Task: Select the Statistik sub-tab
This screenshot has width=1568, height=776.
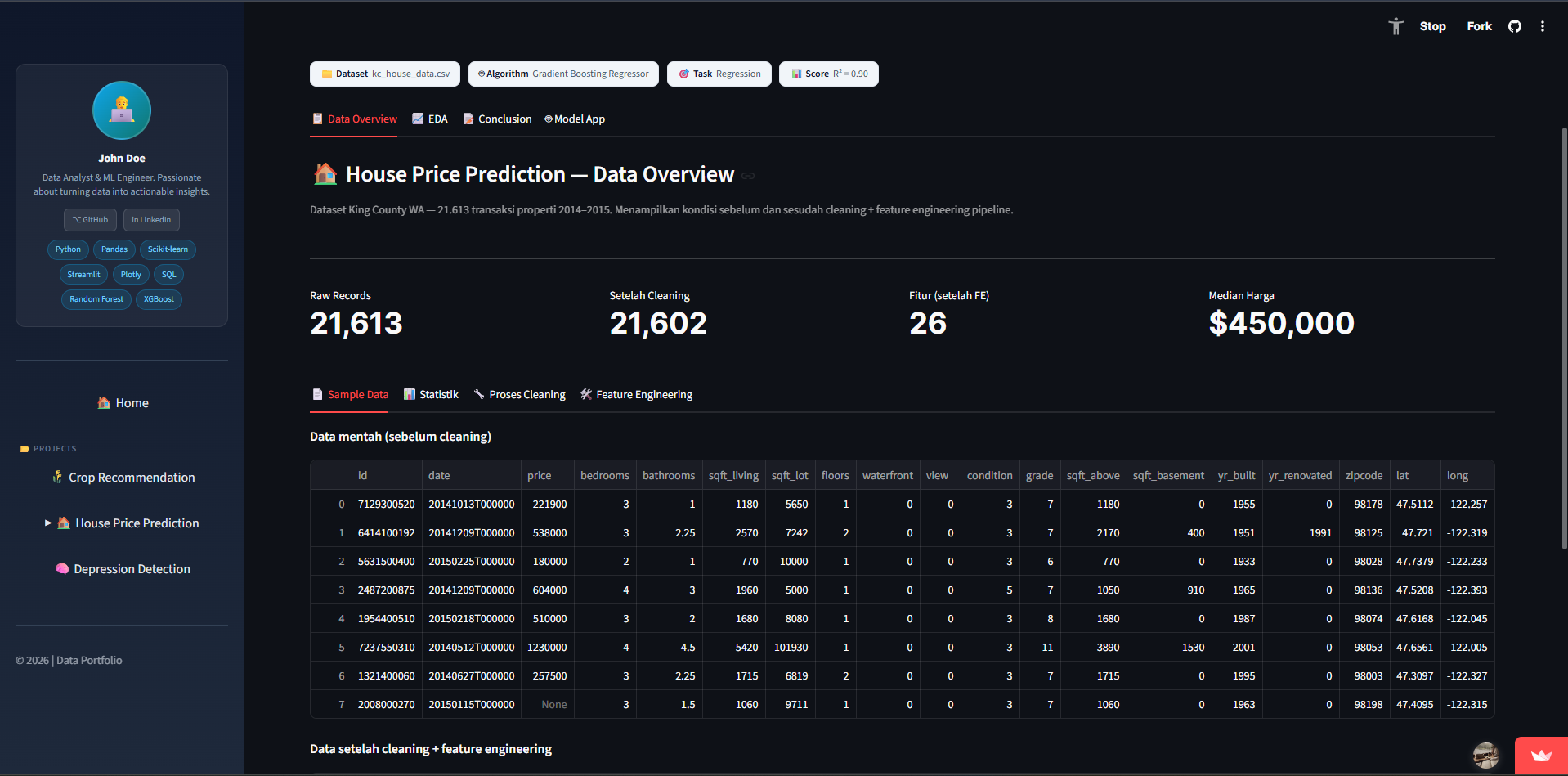Action: click(431, 395)
